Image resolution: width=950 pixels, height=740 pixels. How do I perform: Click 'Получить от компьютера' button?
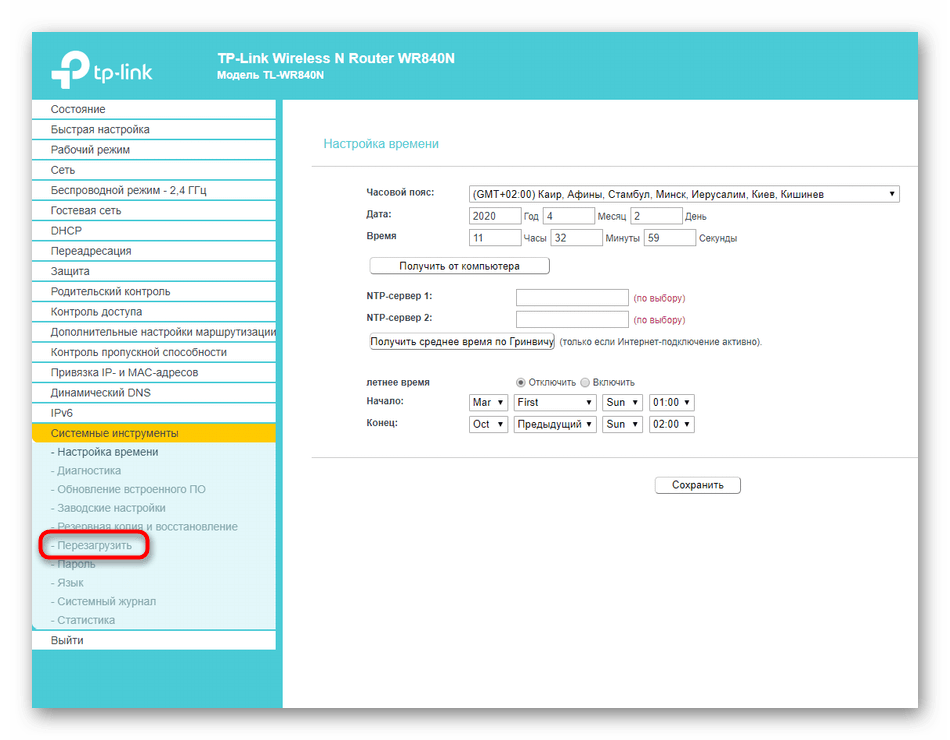(x=459, y=266)
